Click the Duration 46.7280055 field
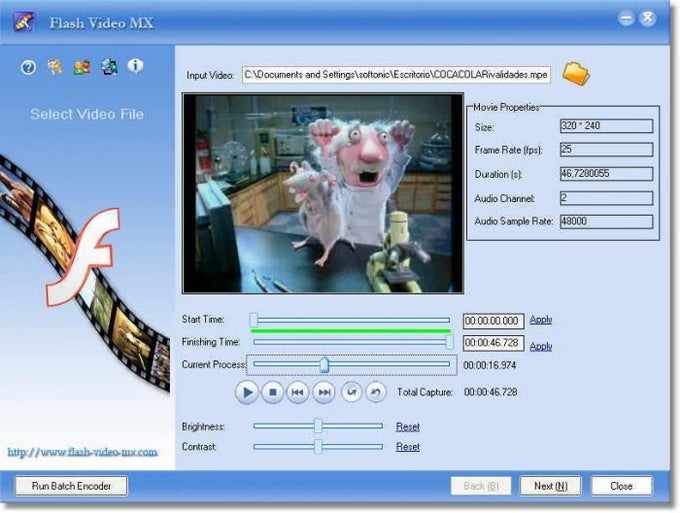Viewport: 680px width, 513px height. (x=606, y=174)
